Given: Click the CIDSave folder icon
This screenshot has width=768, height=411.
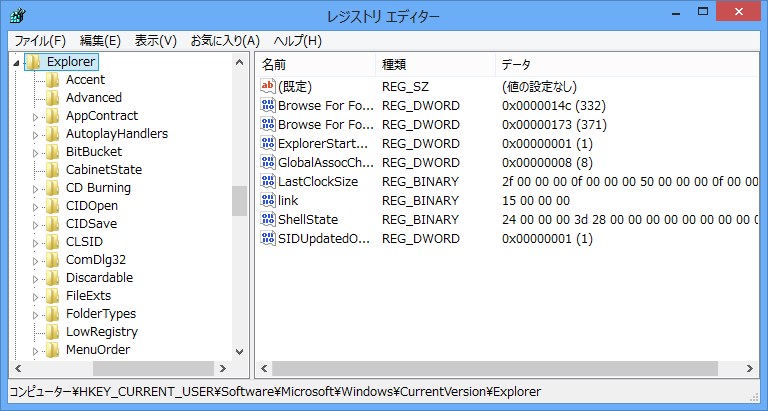Looking at the screenshot, I should coord(52,224).
